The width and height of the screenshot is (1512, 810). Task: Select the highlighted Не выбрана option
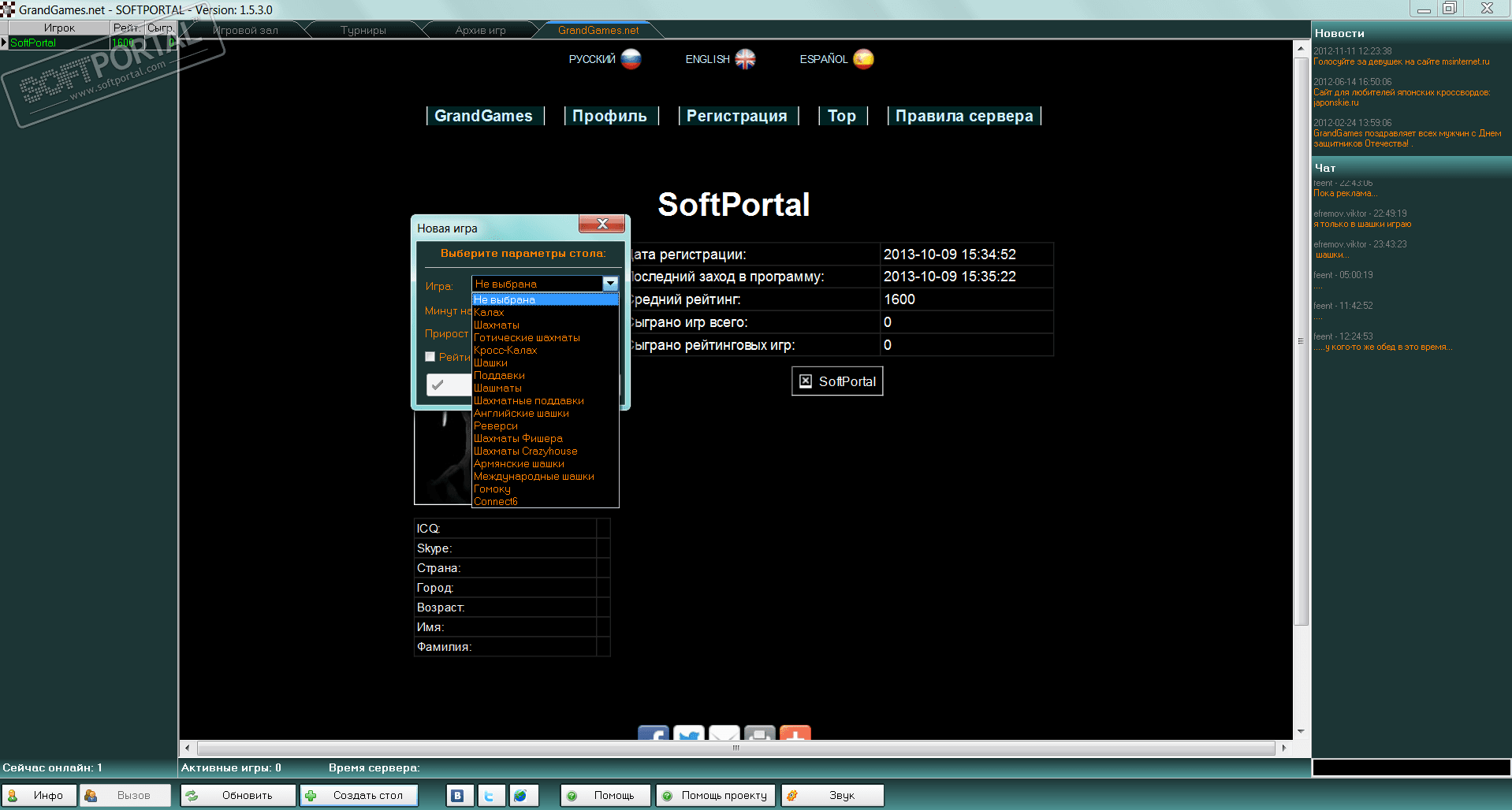pos(546,299)
